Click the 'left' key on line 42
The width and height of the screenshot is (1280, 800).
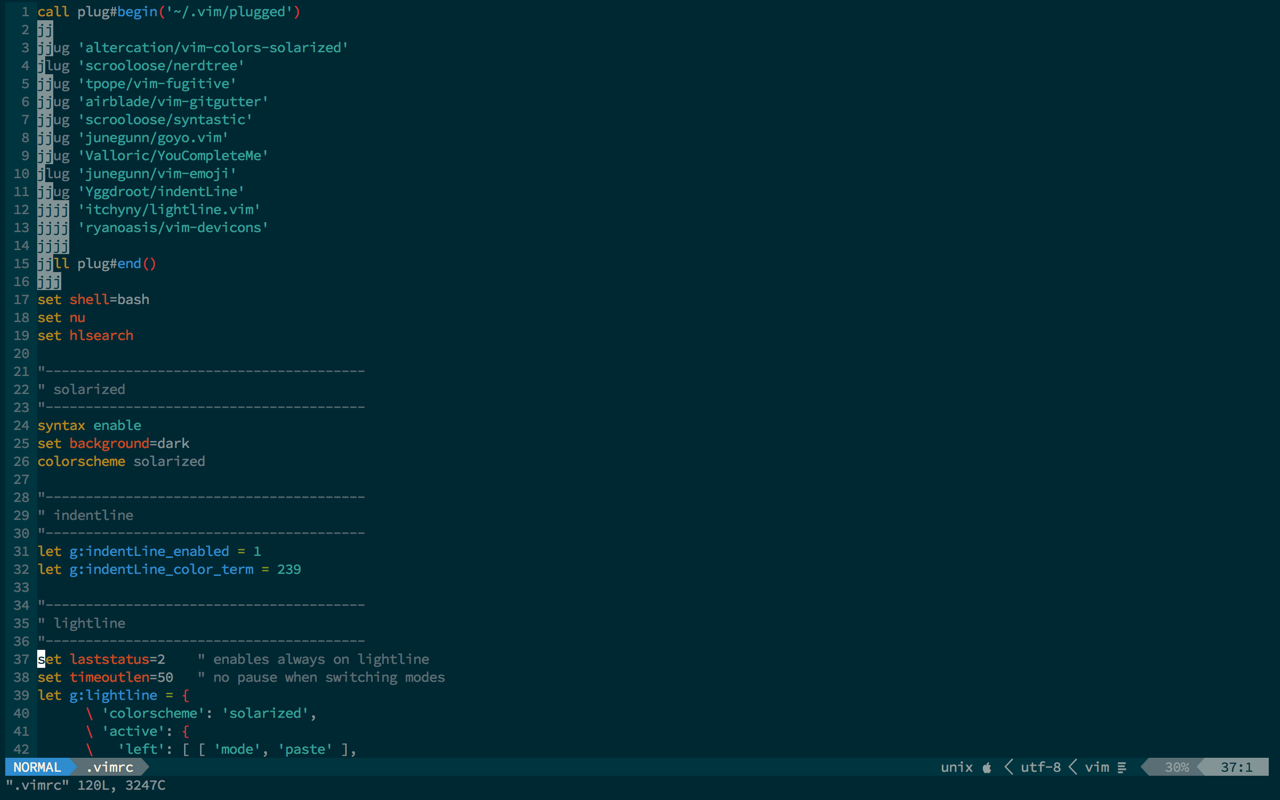coord(142,749)
